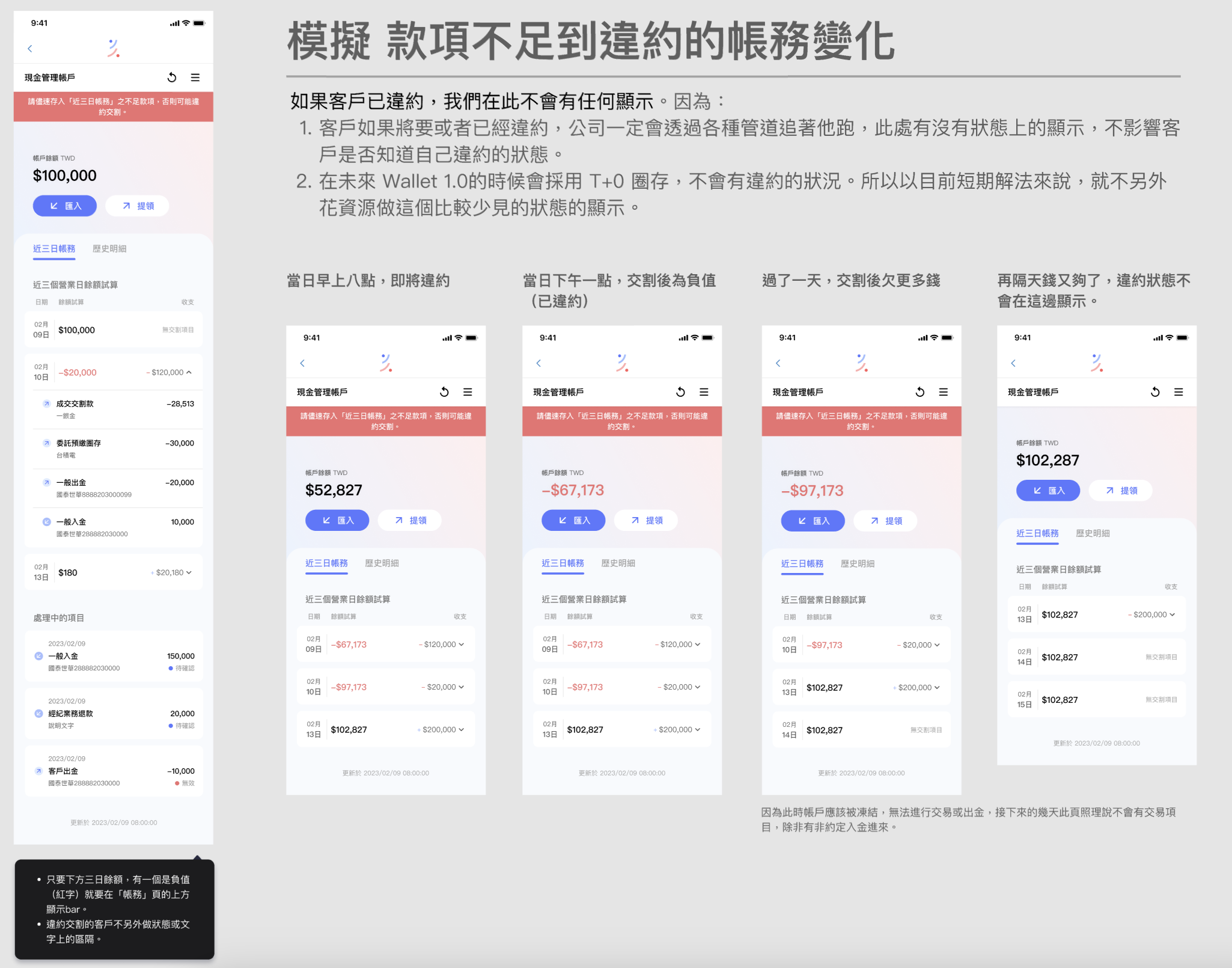The width and height of the screenshot is (1232, 968).
Task: Click the refresh icon in the leftmost phone header
Action: point(172,78)
